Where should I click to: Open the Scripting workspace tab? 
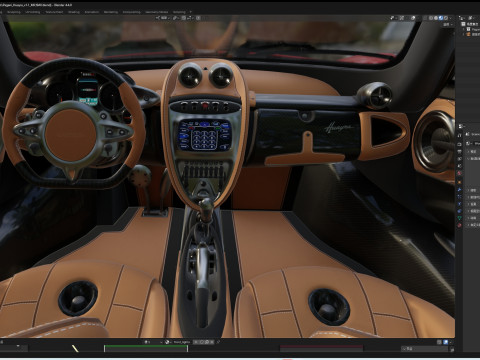pyautogui.click(x=179, y=12)
